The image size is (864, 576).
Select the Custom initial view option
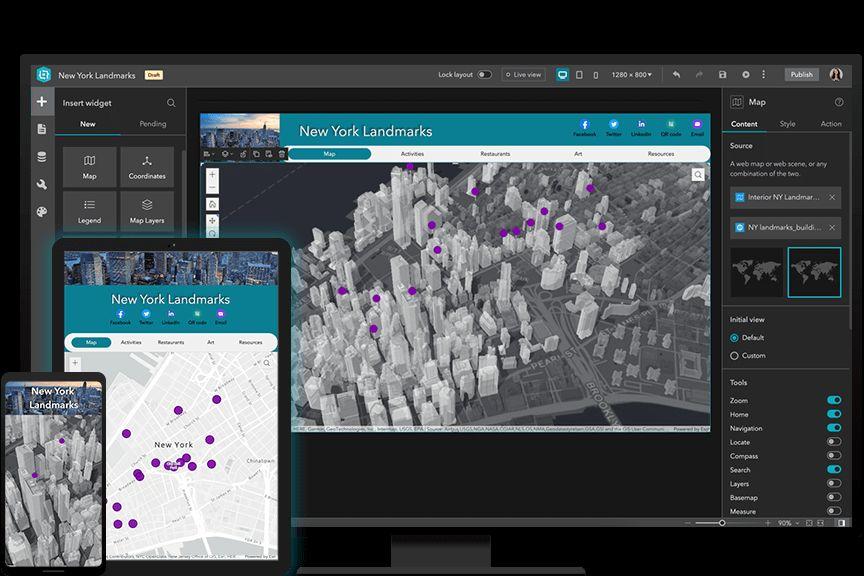pyautogui.click(x=735, y=356)
